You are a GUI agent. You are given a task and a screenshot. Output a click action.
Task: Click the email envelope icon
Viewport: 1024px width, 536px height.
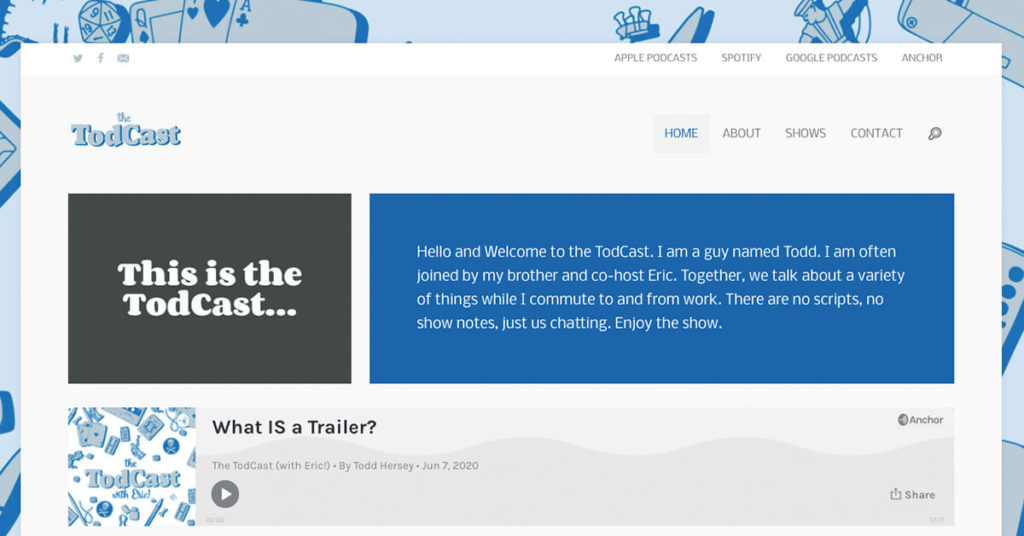click(x=123, y=58)
